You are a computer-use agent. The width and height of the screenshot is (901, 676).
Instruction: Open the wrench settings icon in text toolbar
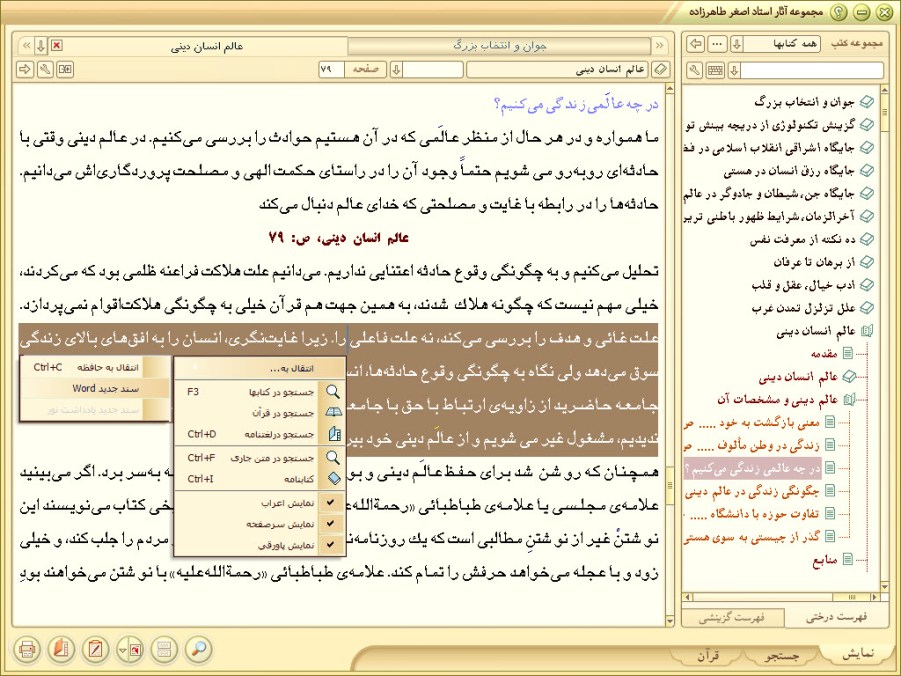pyautogui.click(x=45, y=70)
